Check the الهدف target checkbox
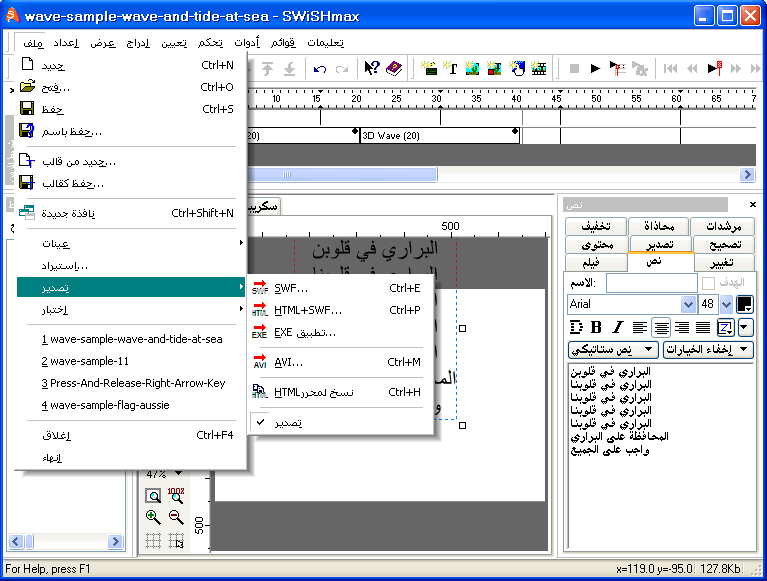Image resolution: width=767 pixels, height=581 pixels. click(x=708, y=283)
